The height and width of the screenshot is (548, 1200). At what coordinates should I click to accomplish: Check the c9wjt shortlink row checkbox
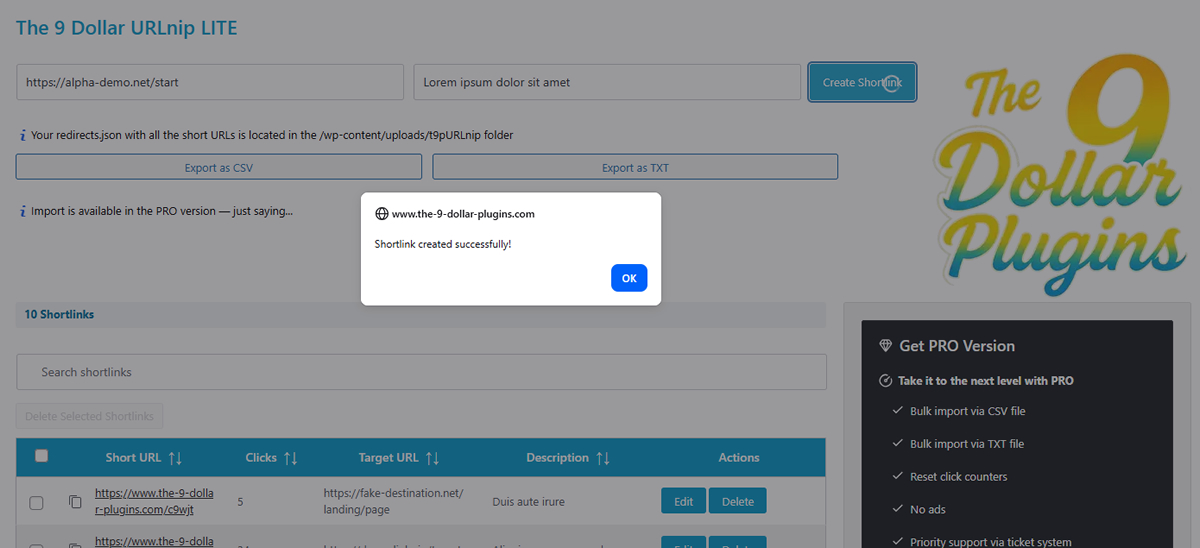coord(36,503)
